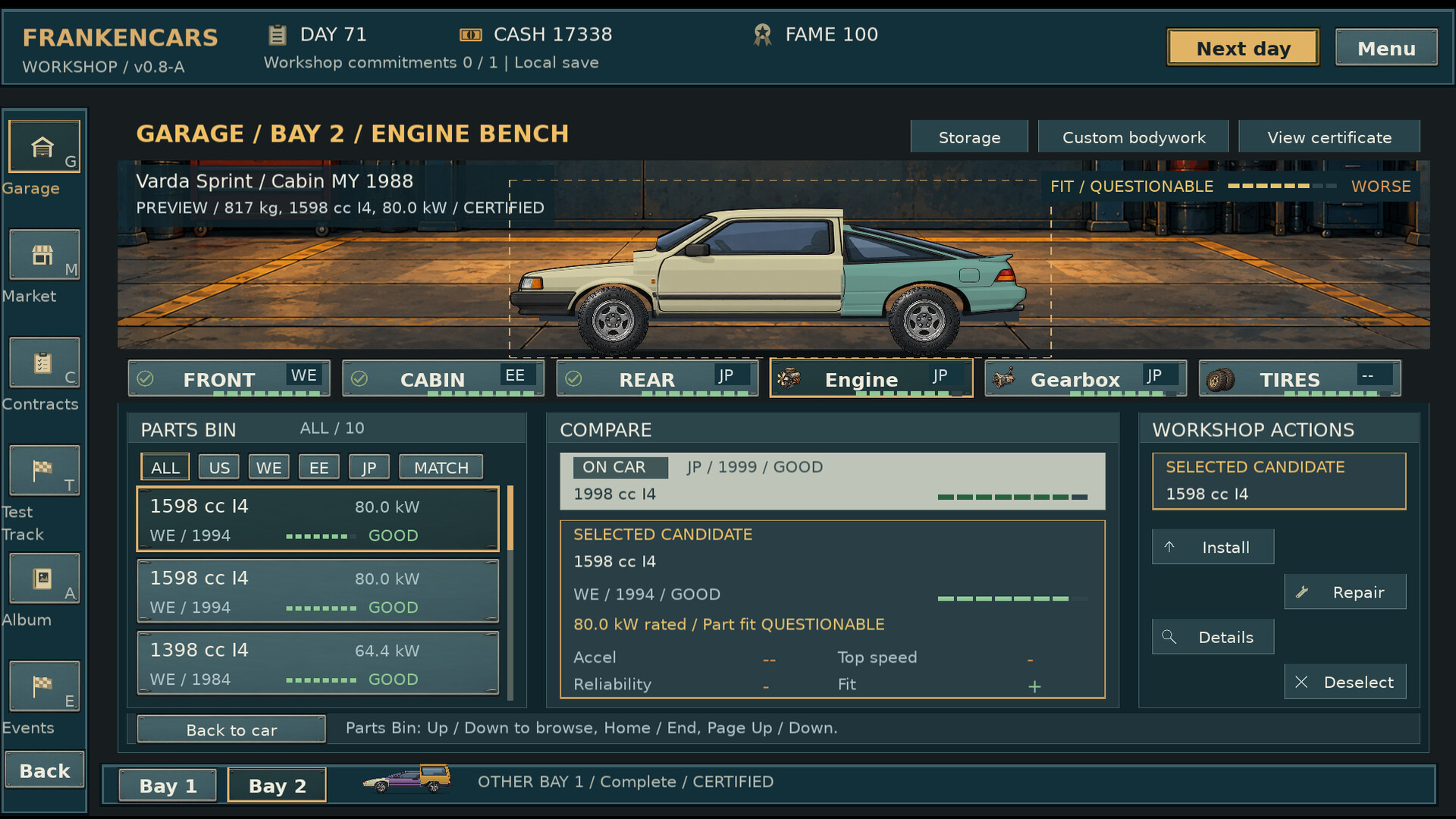1456x819 pixels.
Task: Select the REAR JP section tab
Action: tap(657, 378)
